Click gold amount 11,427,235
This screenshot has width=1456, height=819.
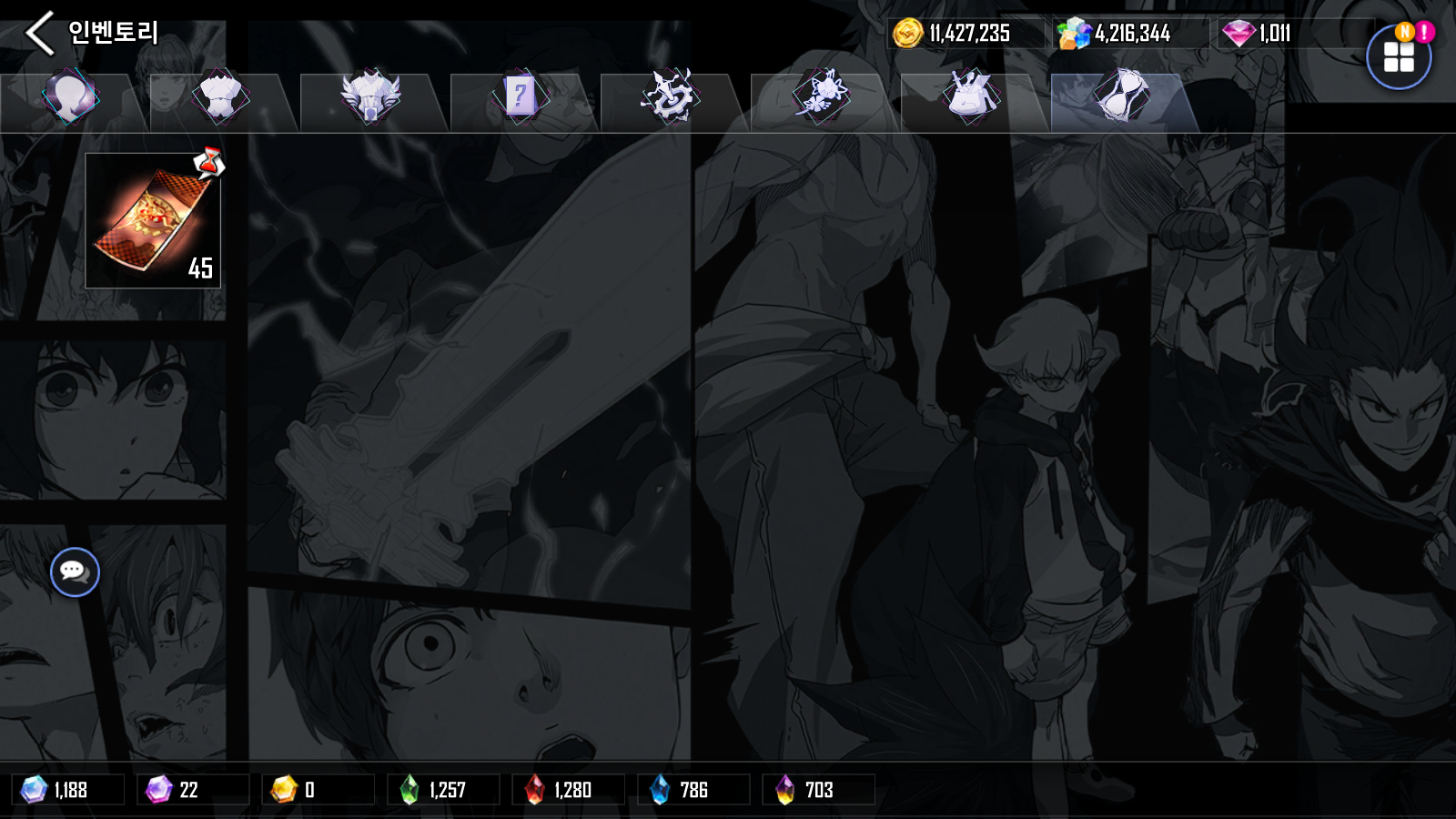tap(969, 34)
